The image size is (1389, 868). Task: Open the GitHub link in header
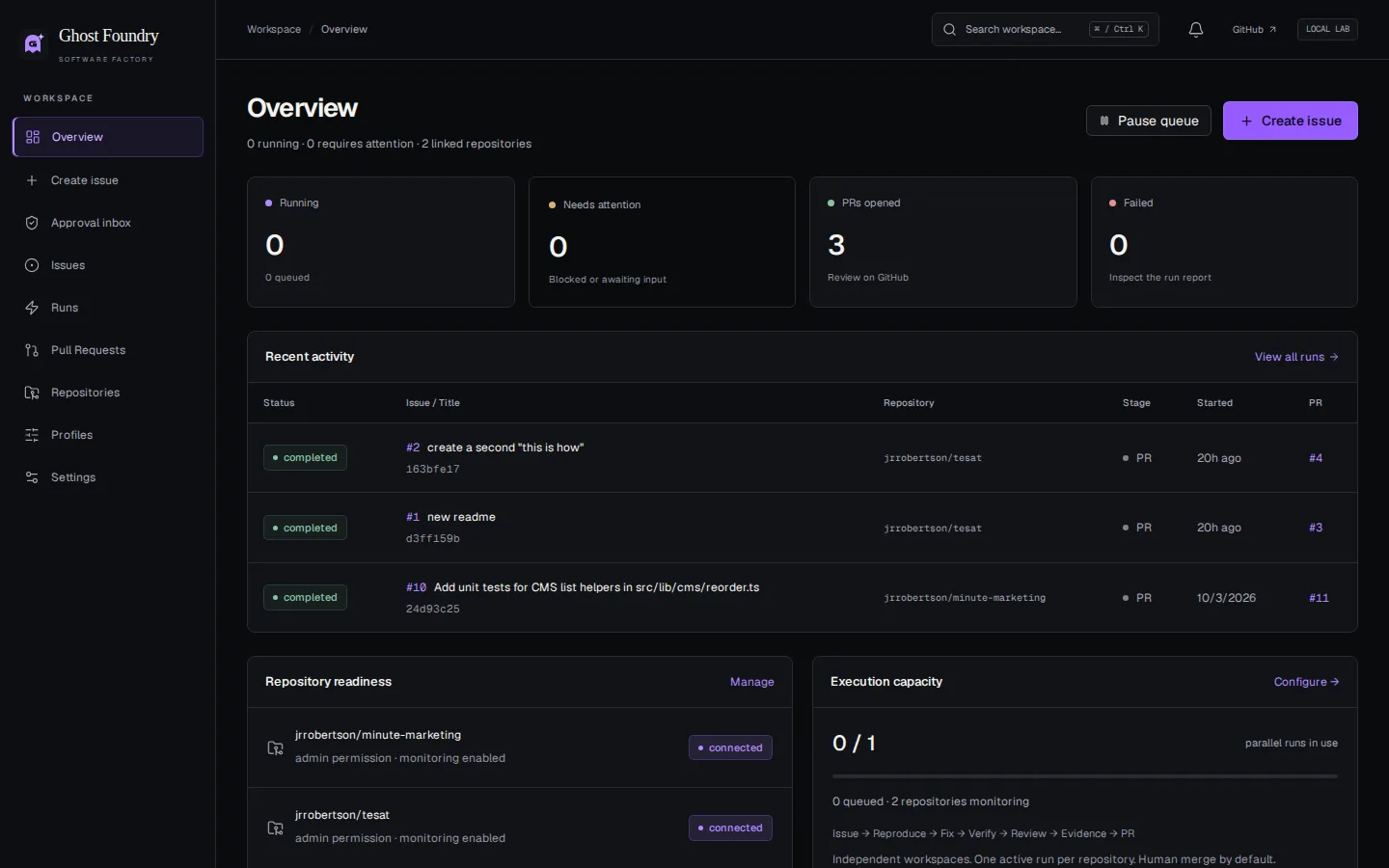[x=1254, y=30]
